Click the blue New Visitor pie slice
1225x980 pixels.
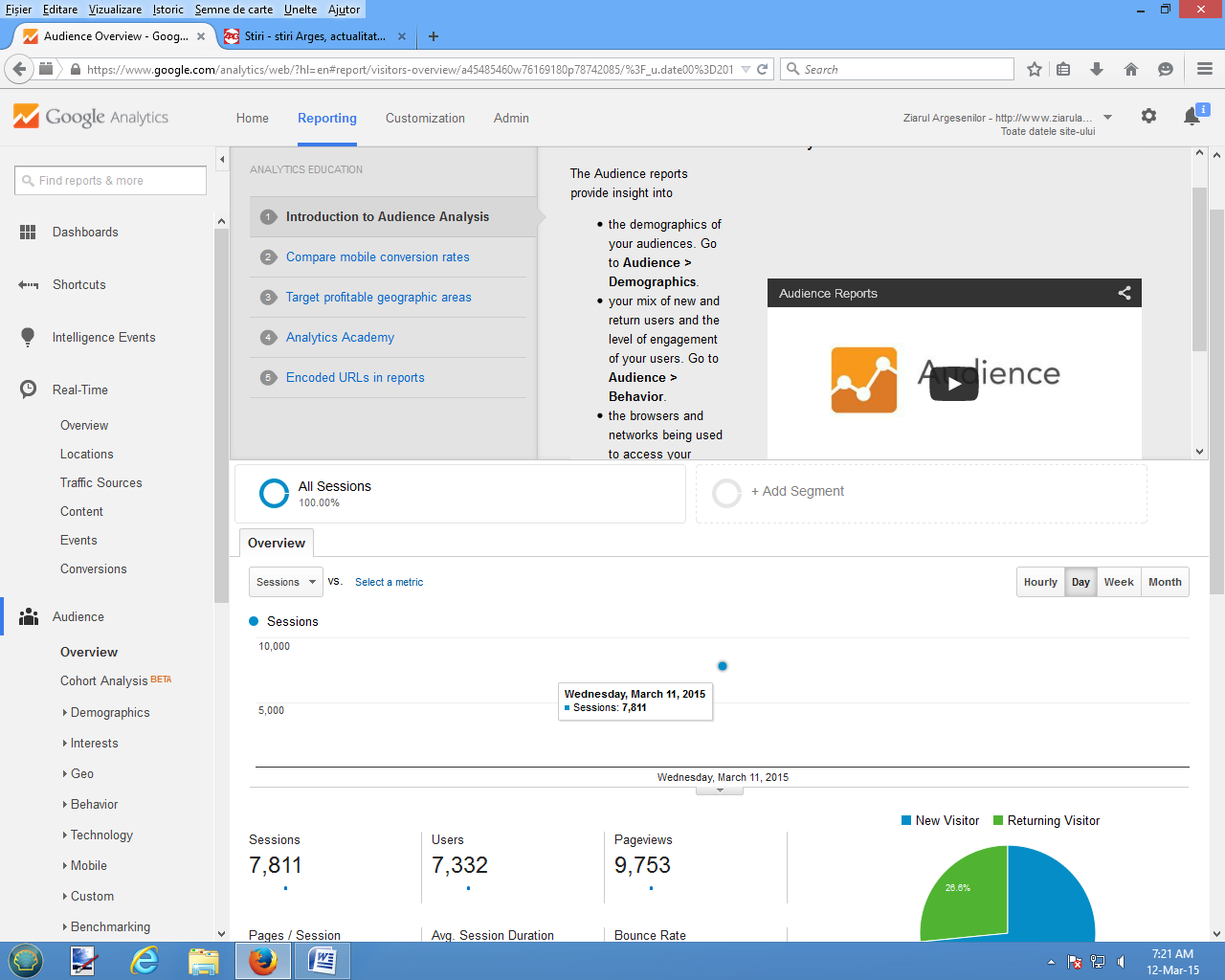click(1051, 895)
